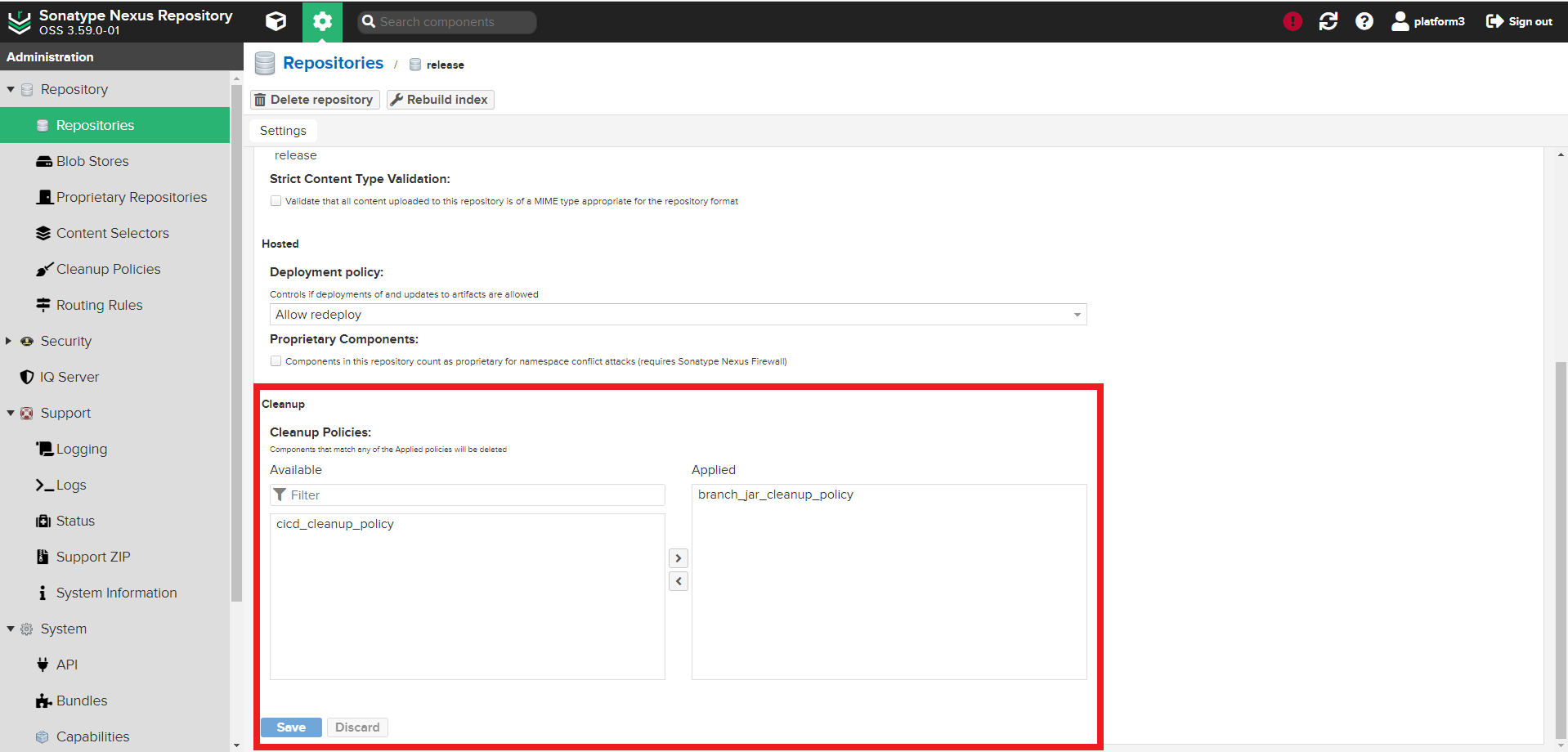Screen dimensions: 1568x752
Task: Enable Proprietary Components checkbox
Action: (276, 361)
